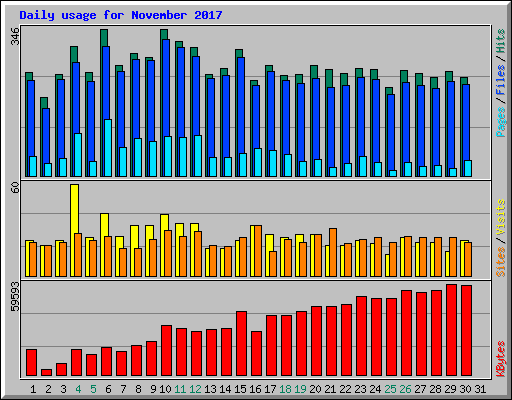Click the green day 19 label on the x-axis
The image size is (512, 400).
coord(300,389)
